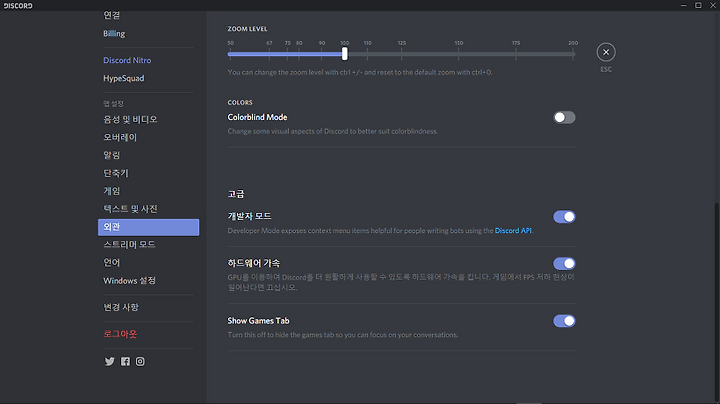Click the red 로그아웃 button

pyautogui.click(x=148, y=334)
